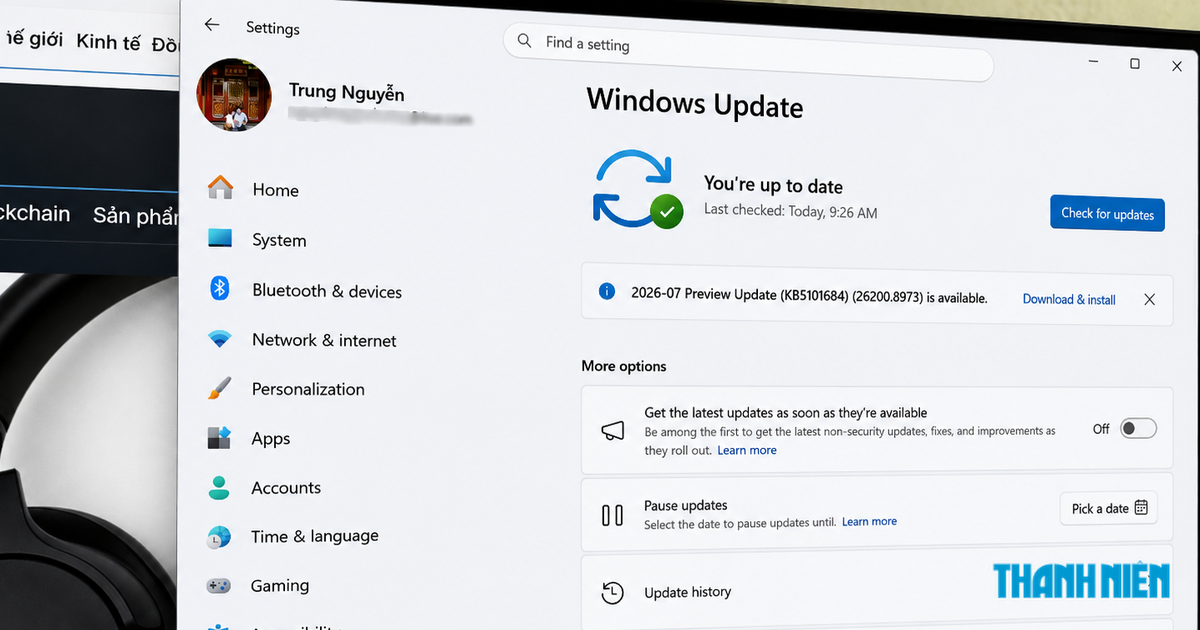Click Check for updates button

click(1107, 213)
